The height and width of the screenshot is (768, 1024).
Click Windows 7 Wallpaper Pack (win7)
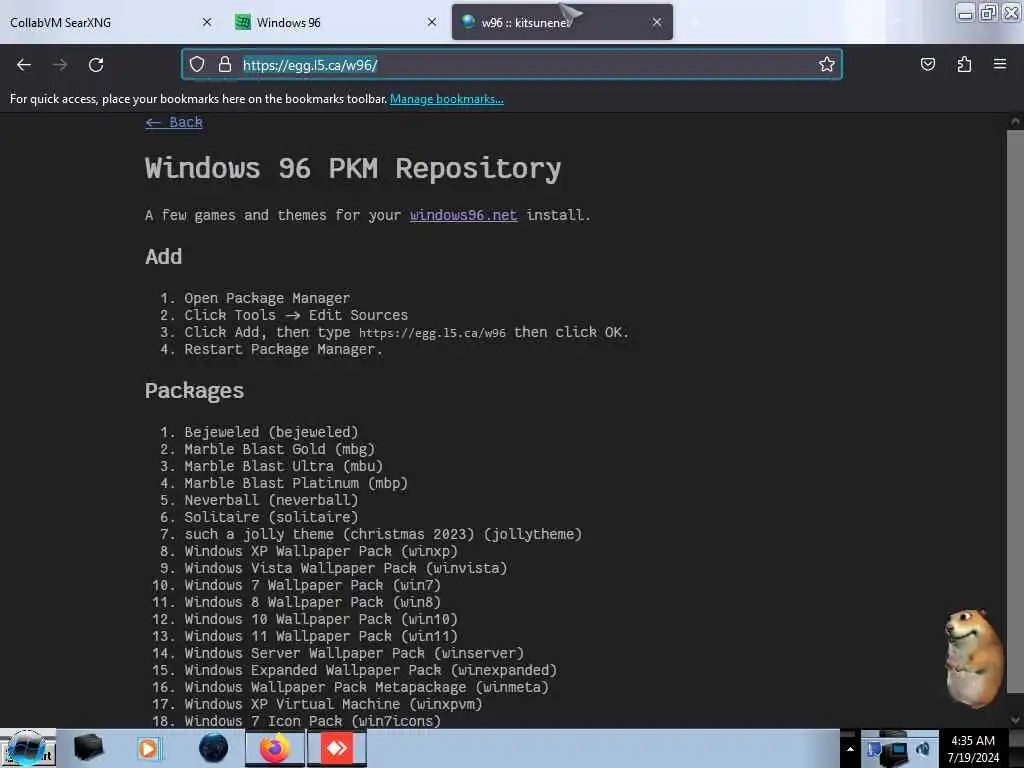click(x=312, y=585)
